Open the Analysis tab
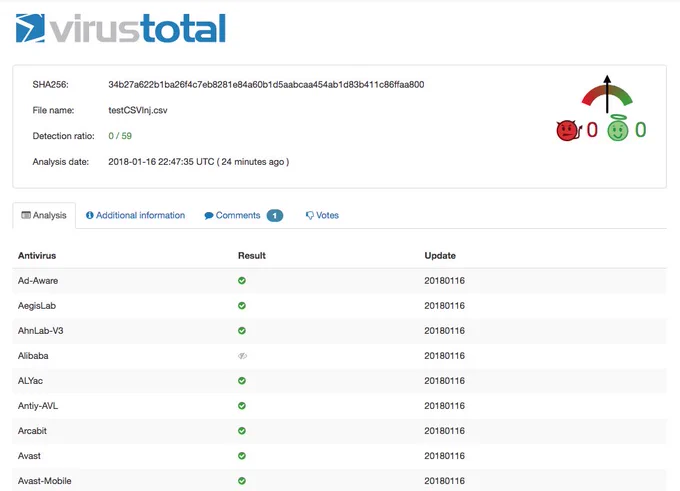This screenshot has width=680, height=491. (44, 215)
